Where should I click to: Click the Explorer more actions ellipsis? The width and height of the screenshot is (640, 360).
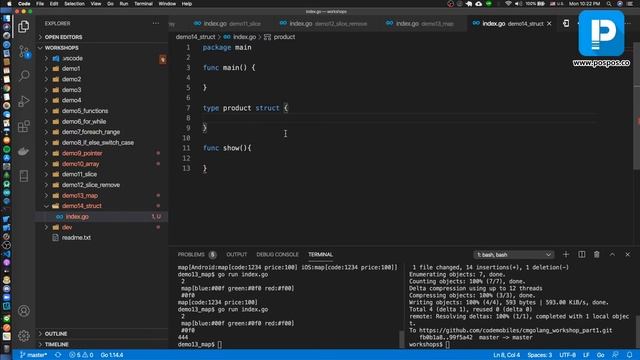pos(156,23)
